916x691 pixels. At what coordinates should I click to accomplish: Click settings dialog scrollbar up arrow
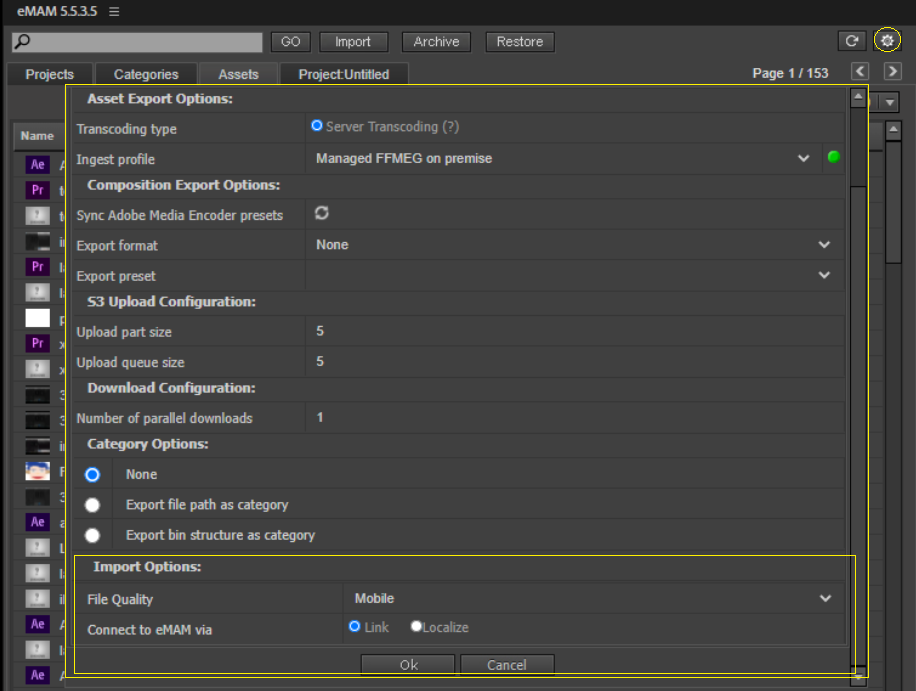(x=858, y=97)
